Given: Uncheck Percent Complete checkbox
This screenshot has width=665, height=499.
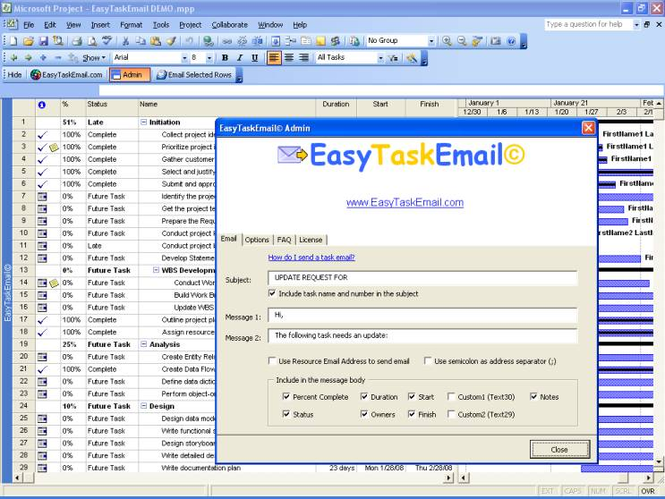Looking at the screenshot, I should tap(286, 396).
